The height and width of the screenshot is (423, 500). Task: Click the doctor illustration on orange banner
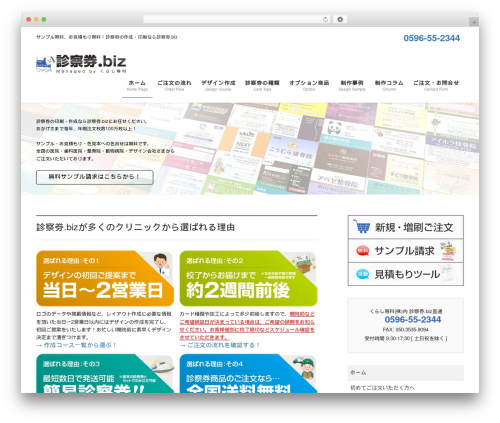(161, 265)
